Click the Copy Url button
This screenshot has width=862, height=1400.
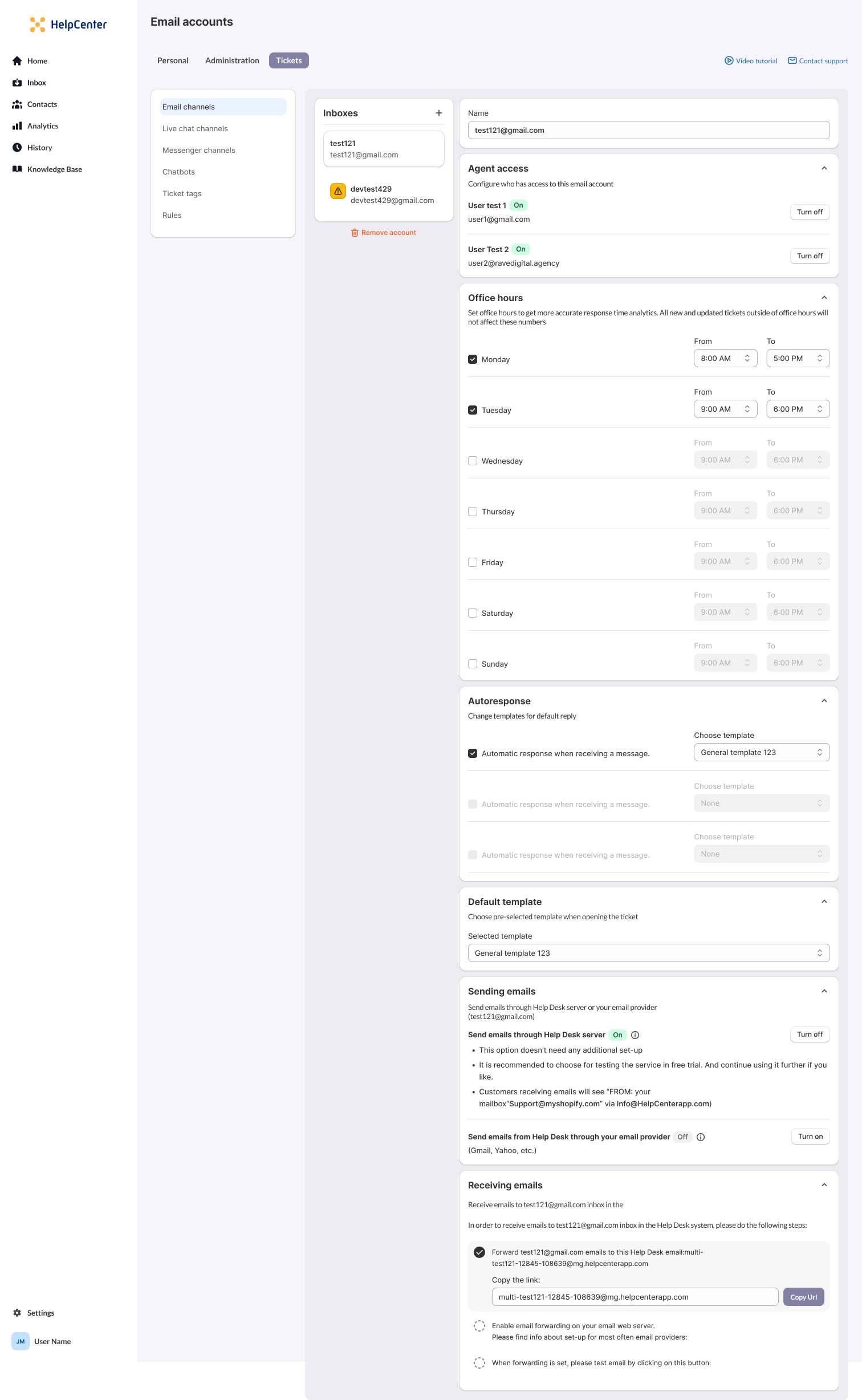pos(803,1297)
